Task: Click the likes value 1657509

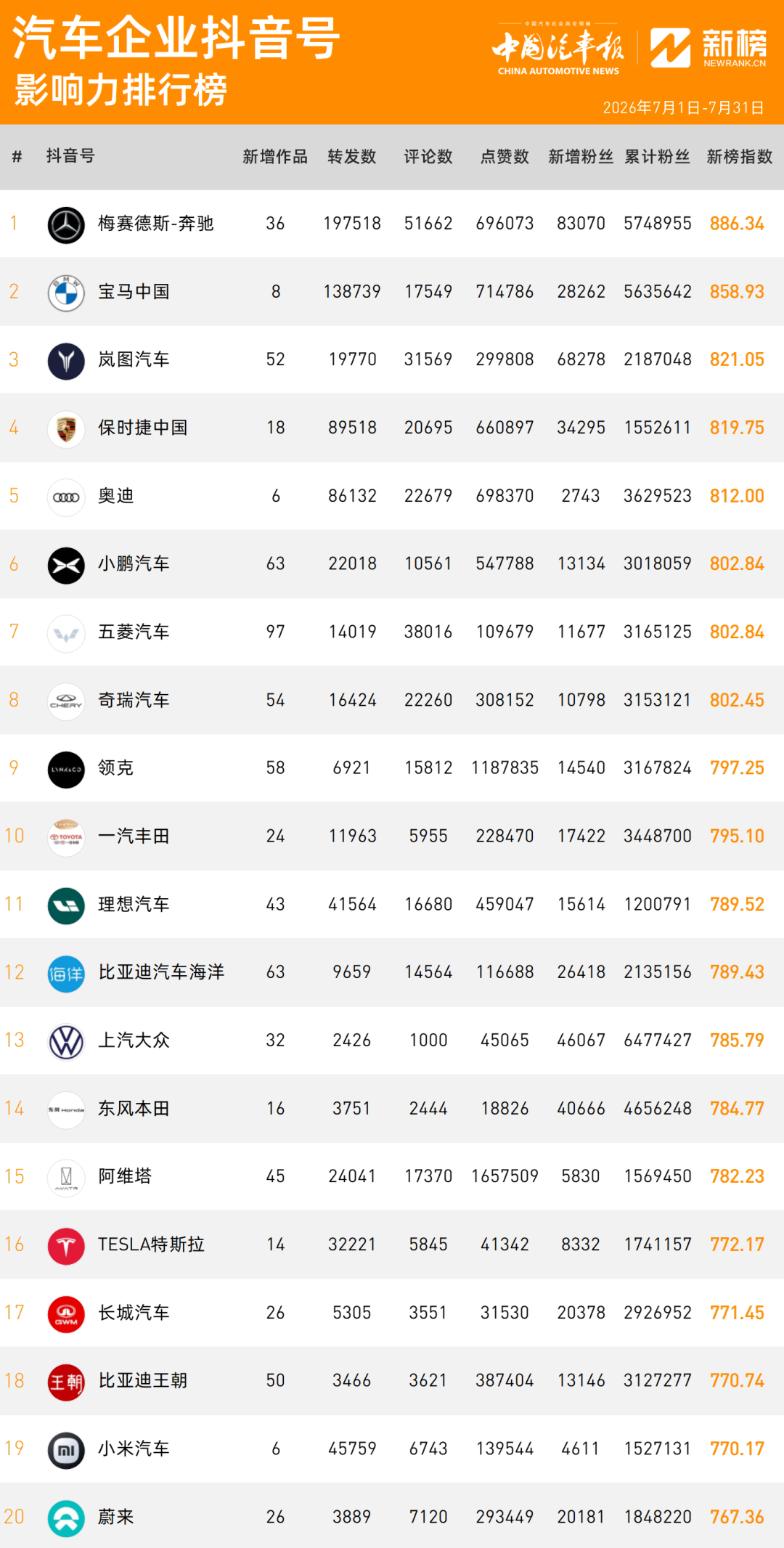Action: point(505,1176)
